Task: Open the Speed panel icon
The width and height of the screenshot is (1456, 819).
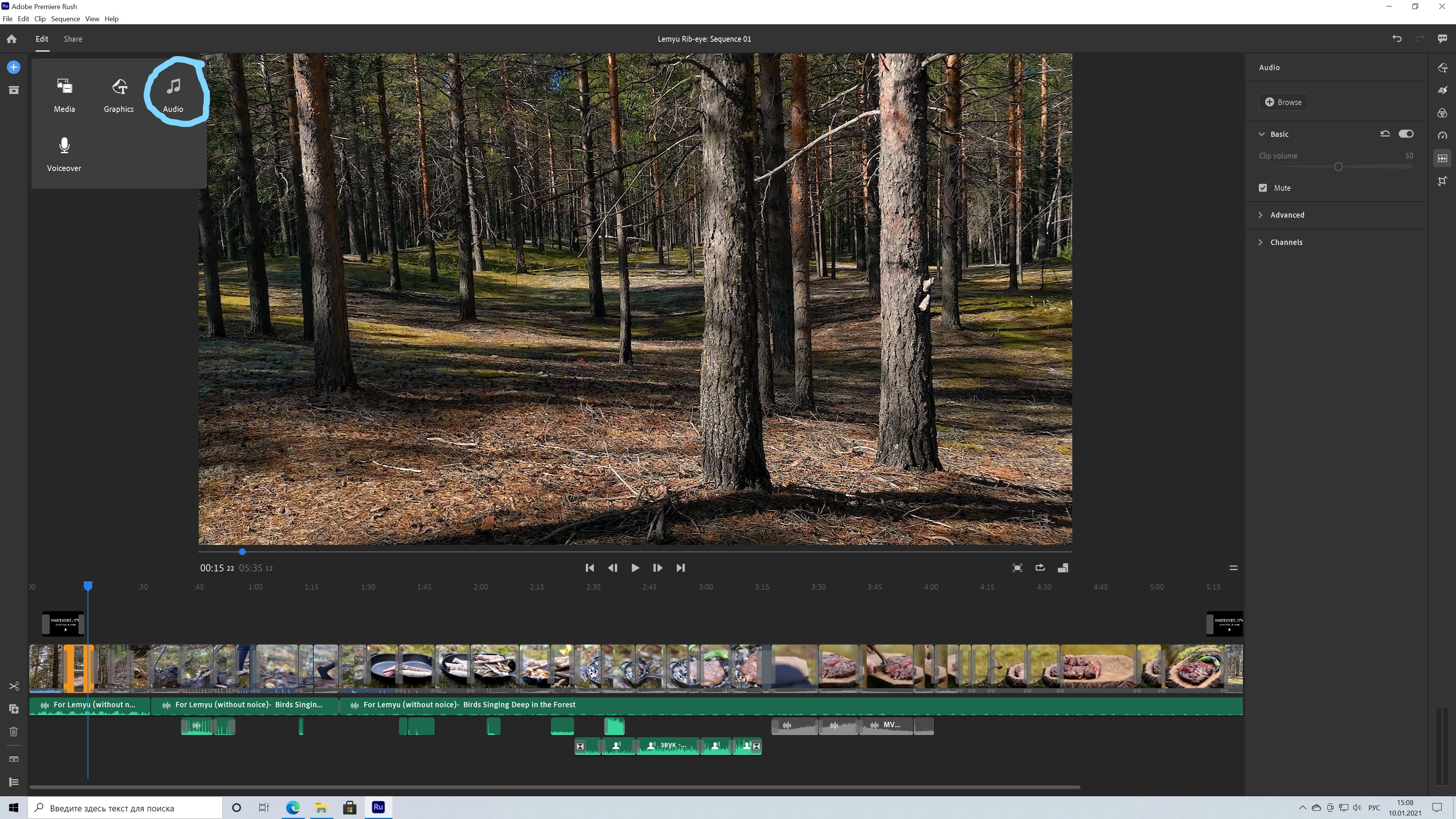Action: tap(1442, 136)
